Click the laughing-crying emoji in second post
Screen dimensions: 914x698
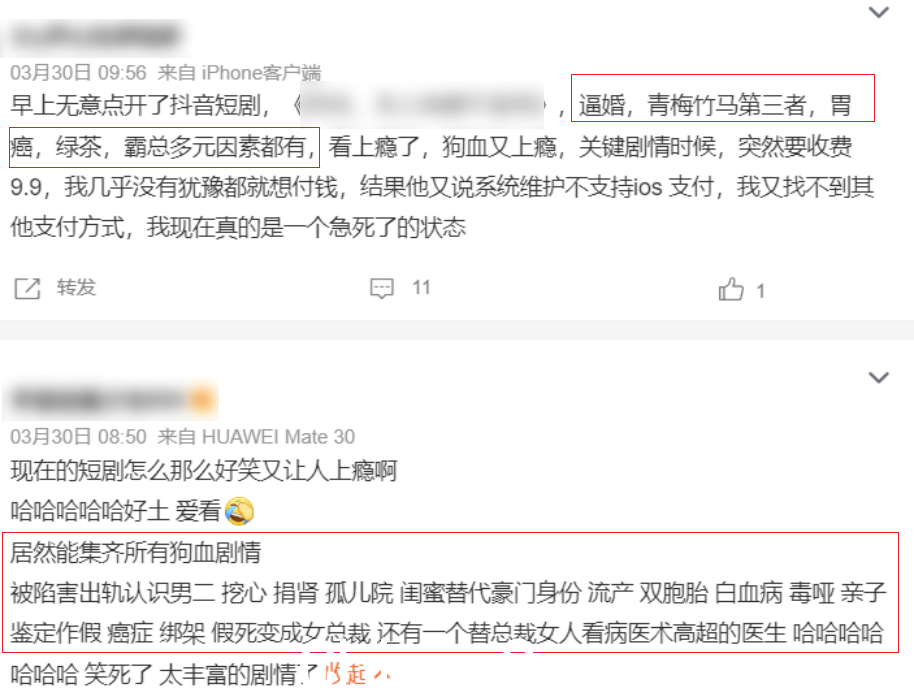239,511
